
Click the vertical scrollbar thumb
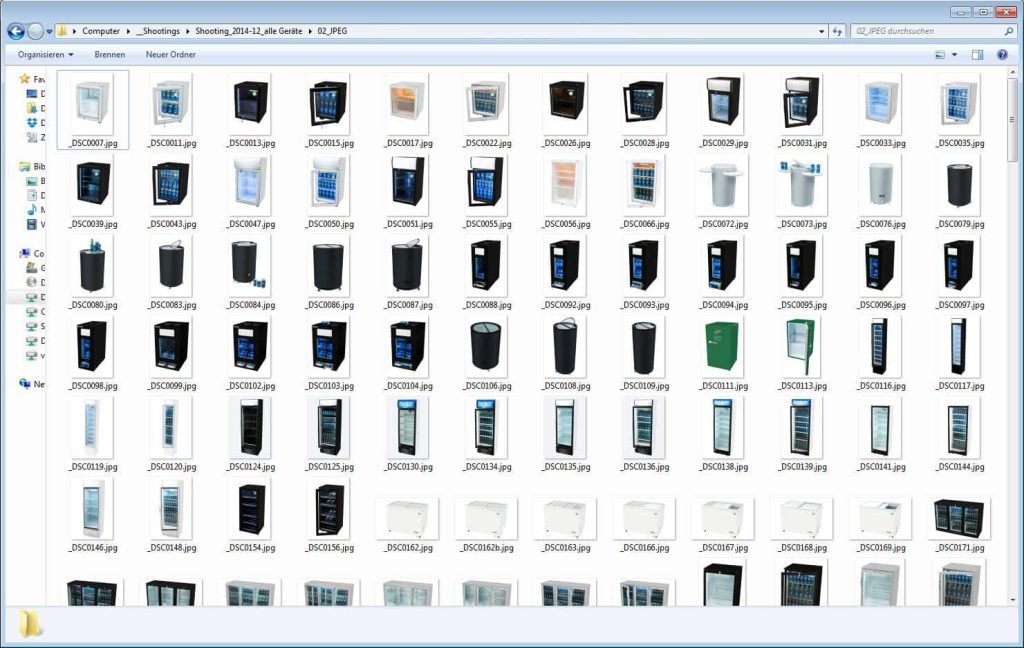point(1012,120)
